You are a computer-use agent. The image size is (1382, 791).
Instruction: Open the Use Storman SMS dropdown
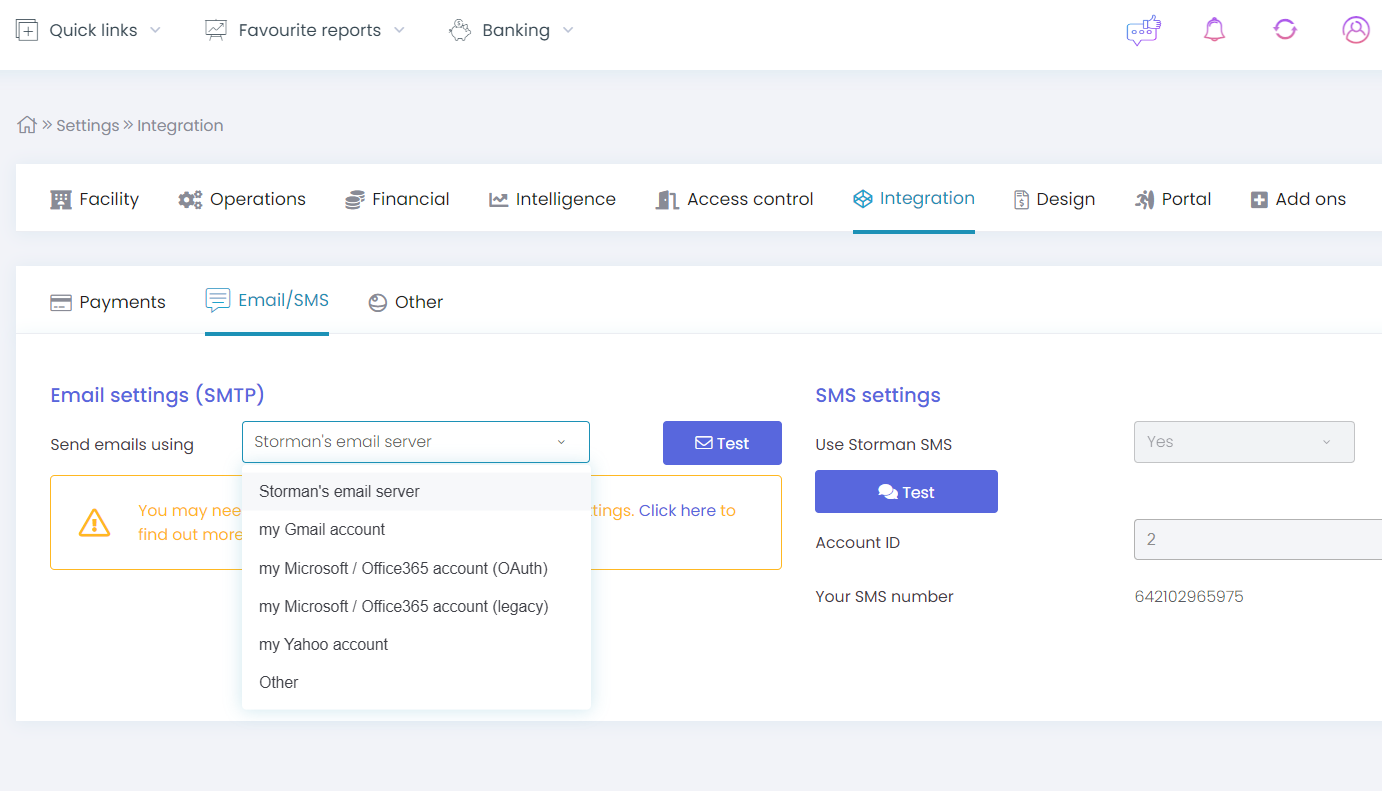[x=1244, y=442]
